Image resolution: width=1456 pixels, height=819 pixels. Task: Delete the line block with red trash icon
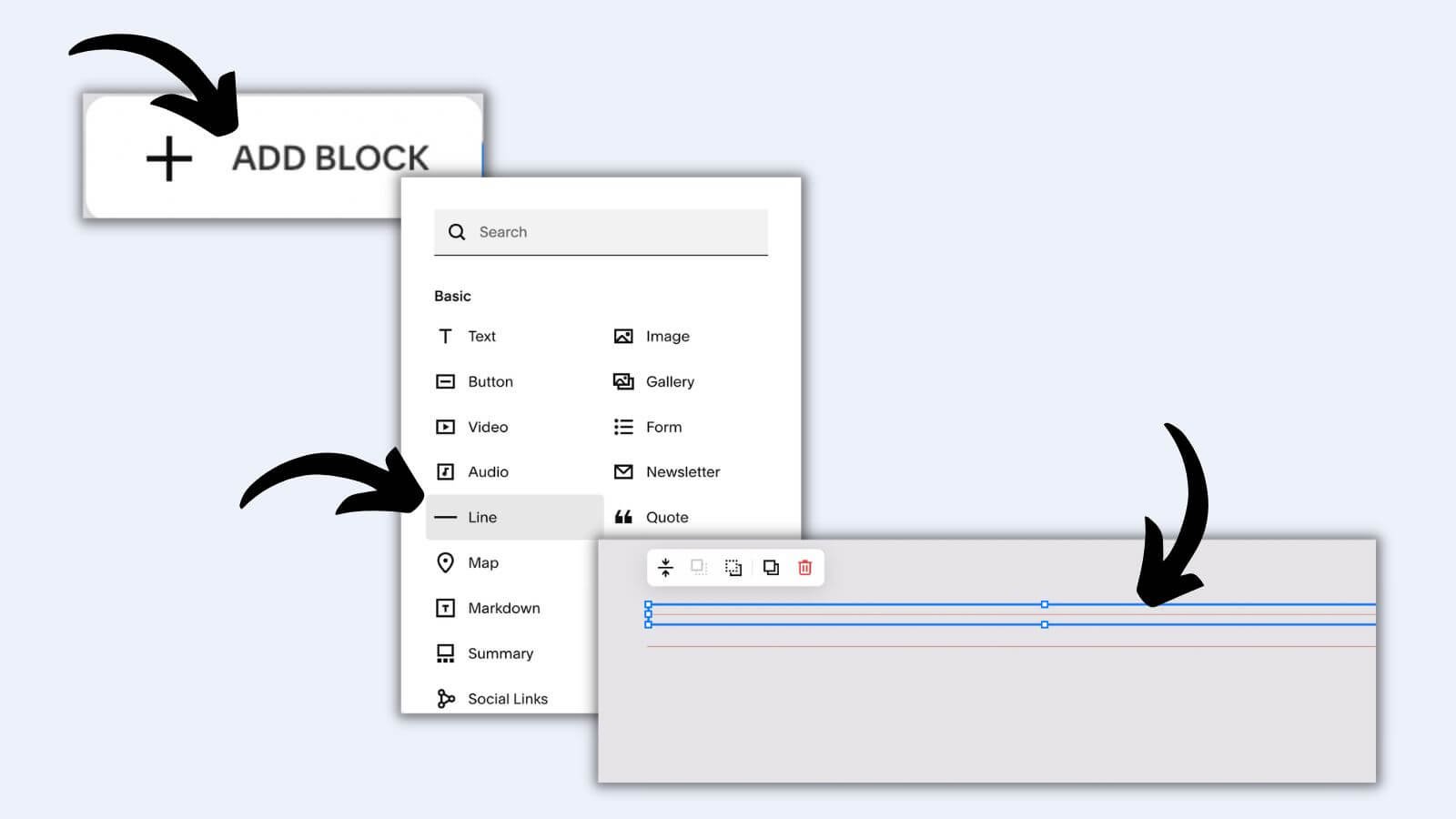(x=804, y=568)
